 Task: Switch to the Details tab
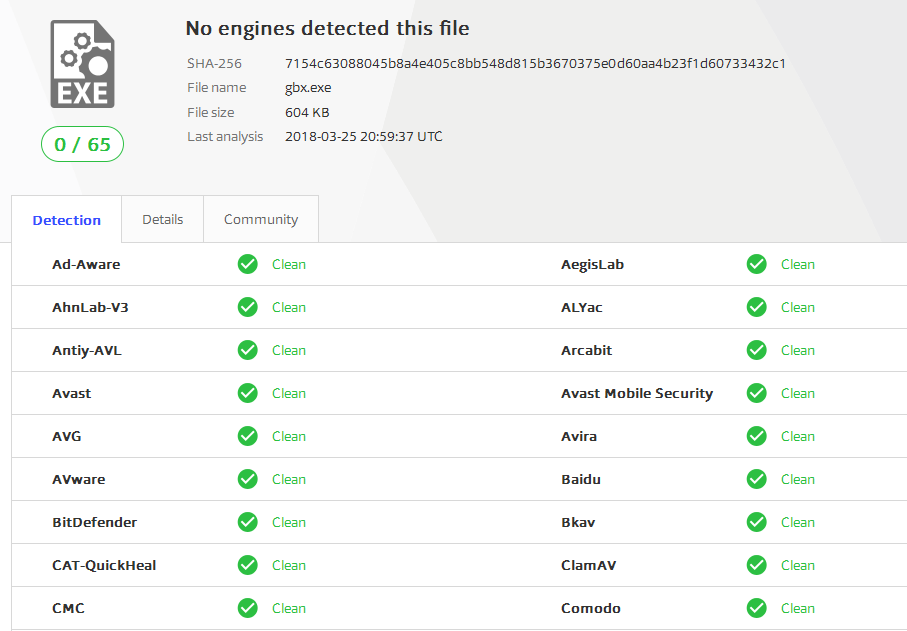click(163, 219)
